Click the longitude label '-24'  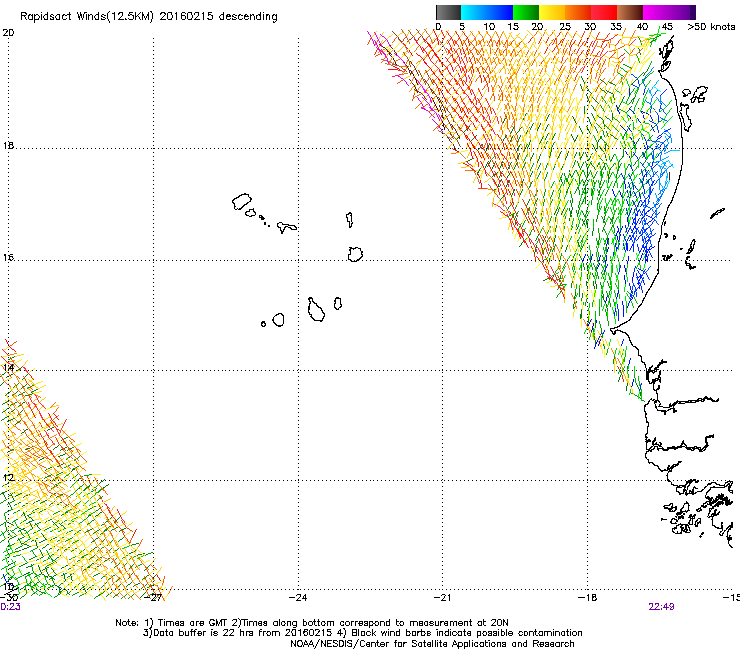pyautogui.click(x=298, y=597)
